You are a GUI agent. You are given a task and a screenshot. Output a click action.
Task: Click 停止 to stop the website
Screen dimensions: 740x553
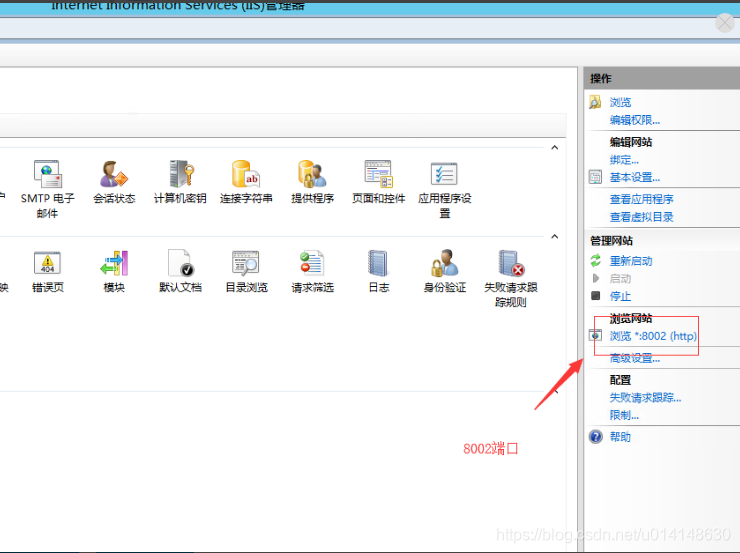pos(620,296)
